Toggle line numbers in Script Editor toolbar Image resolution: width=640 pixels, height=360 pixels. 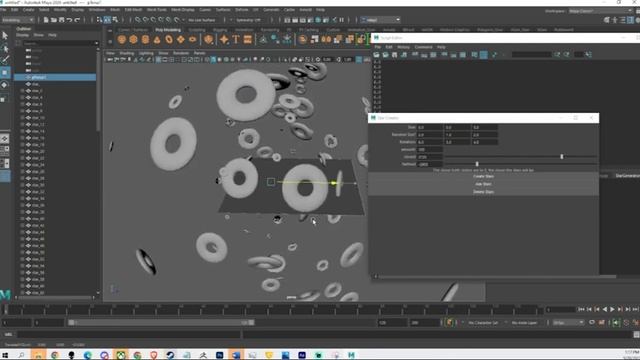[484, 55]
